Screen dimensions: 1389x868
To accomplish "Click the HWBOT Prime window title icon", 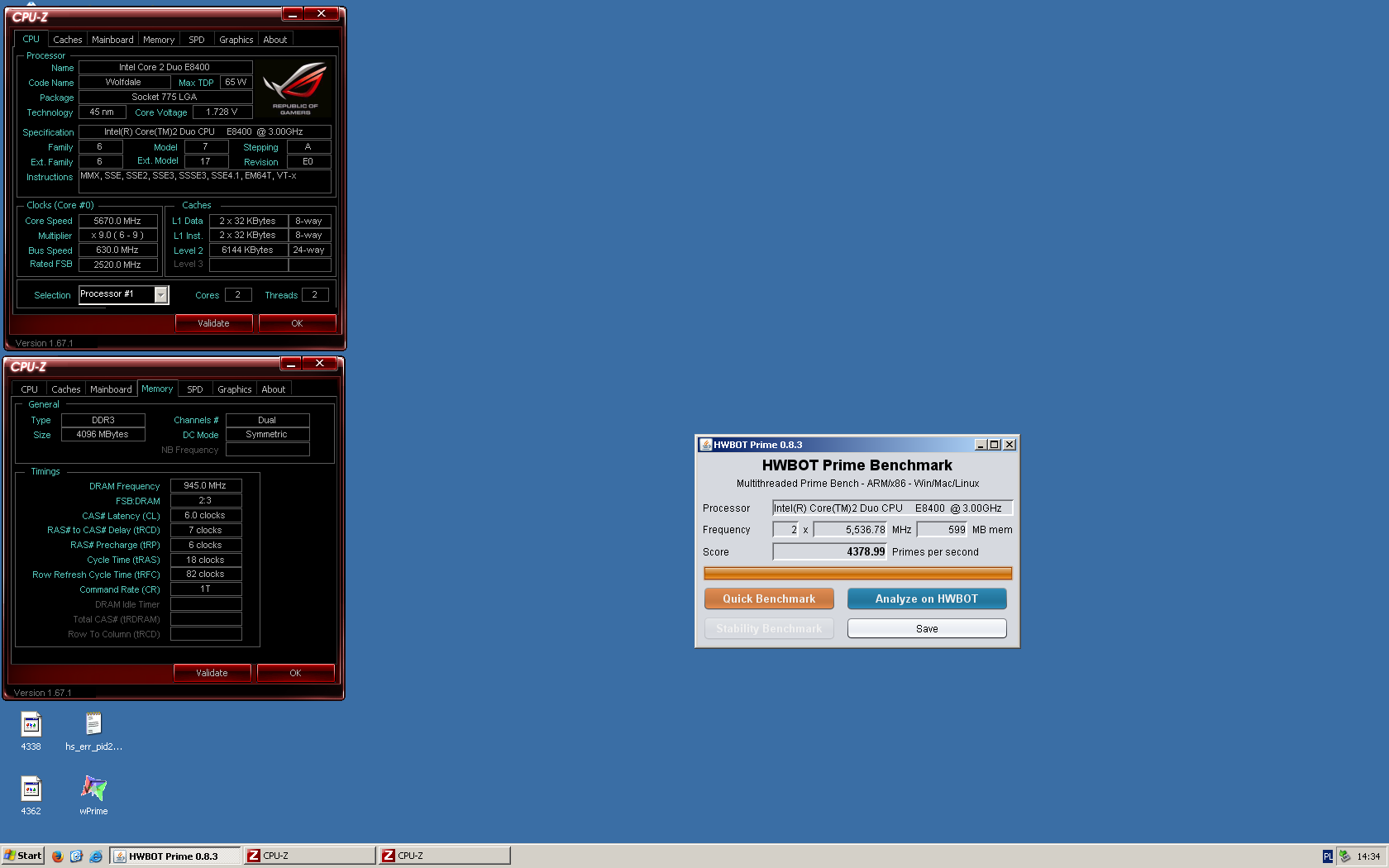I will [x=705, y=445].
